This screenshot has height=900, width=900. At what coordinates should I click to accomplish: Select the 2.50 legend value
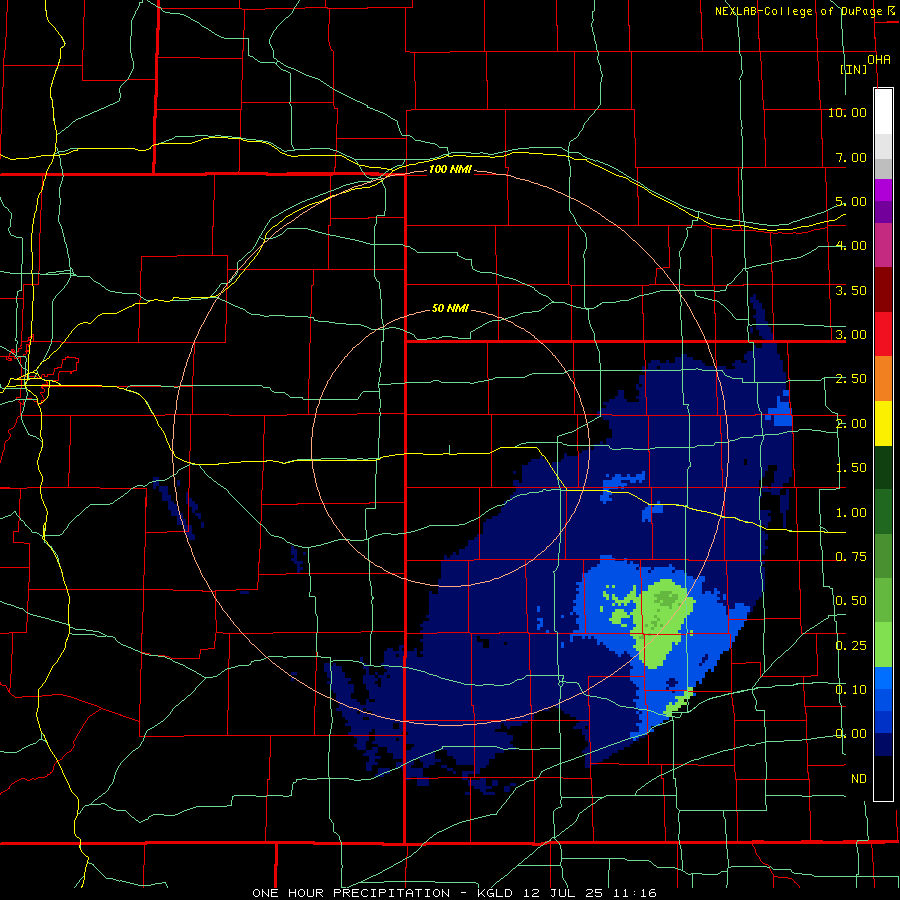click(851, 379)
